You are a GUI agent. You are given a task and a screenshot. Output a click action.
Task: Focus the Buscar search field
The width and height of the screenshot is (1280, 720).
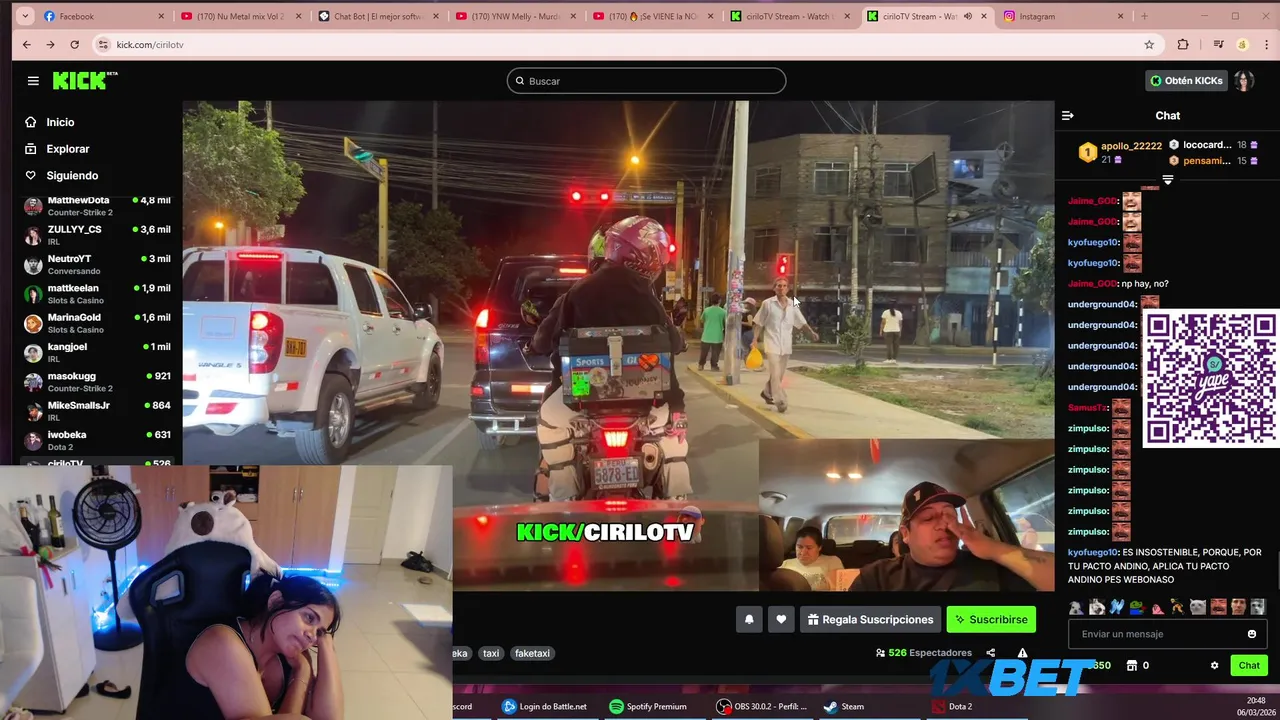646,81
